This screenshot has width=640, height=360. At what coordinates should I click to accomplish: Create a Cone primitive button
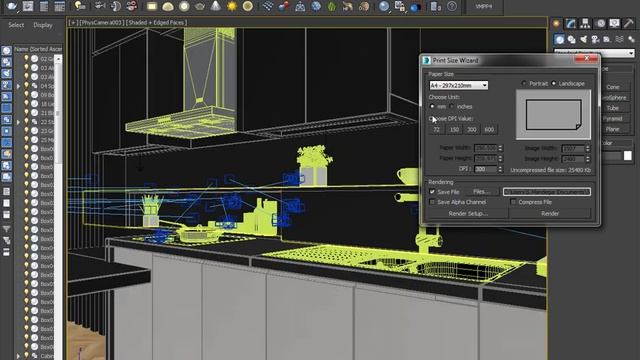coord(613,87)
